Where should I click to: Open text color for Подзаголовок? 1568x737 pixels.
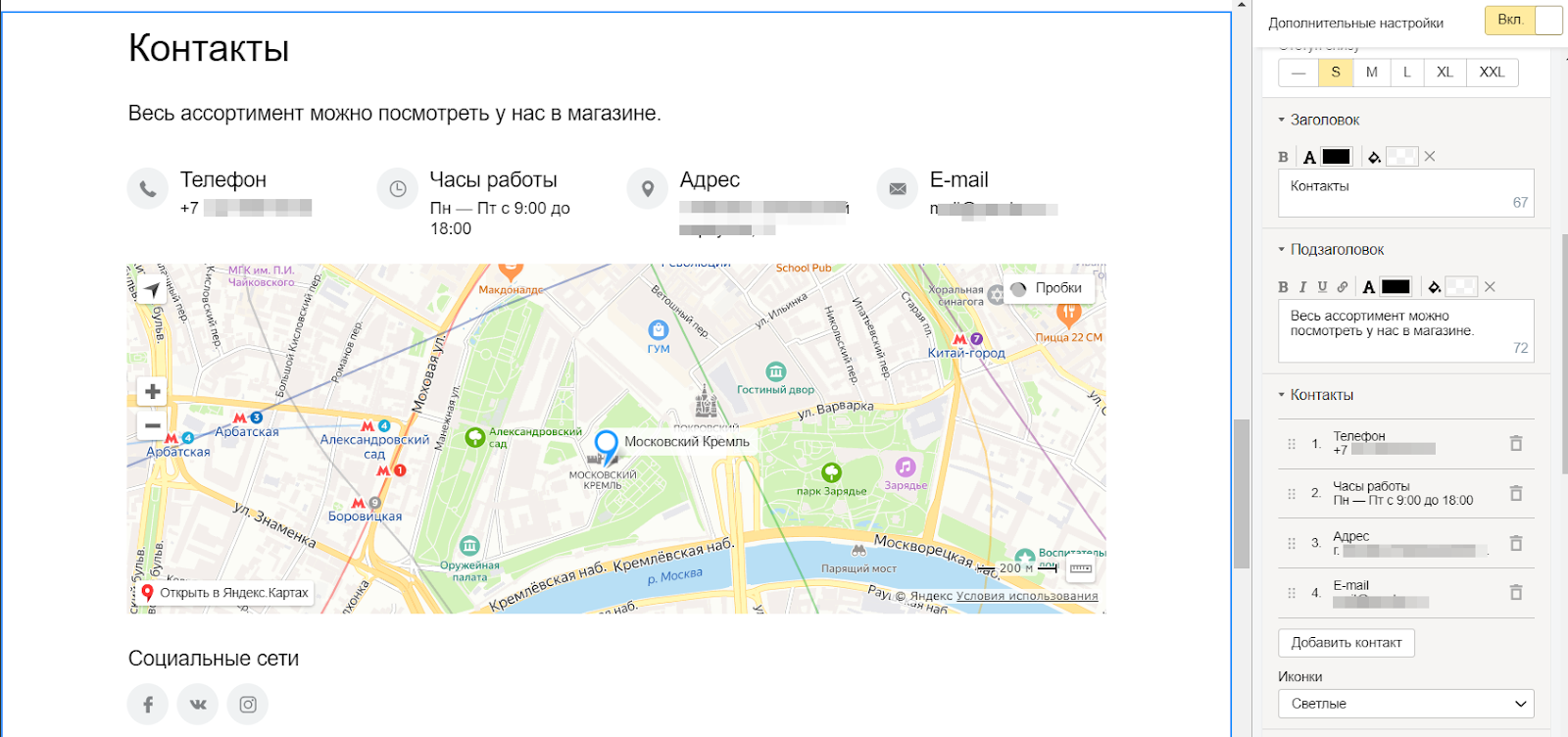point(1369,287)
